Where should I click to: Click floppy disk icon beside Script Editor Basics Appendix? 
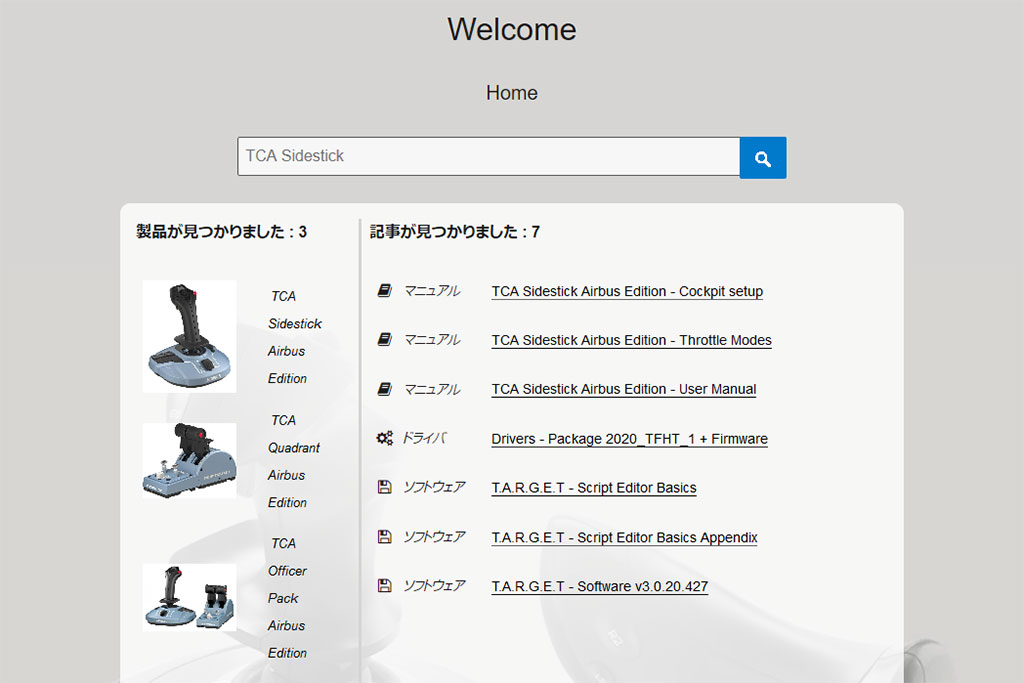pyautogui.click(x=385, y=537)
